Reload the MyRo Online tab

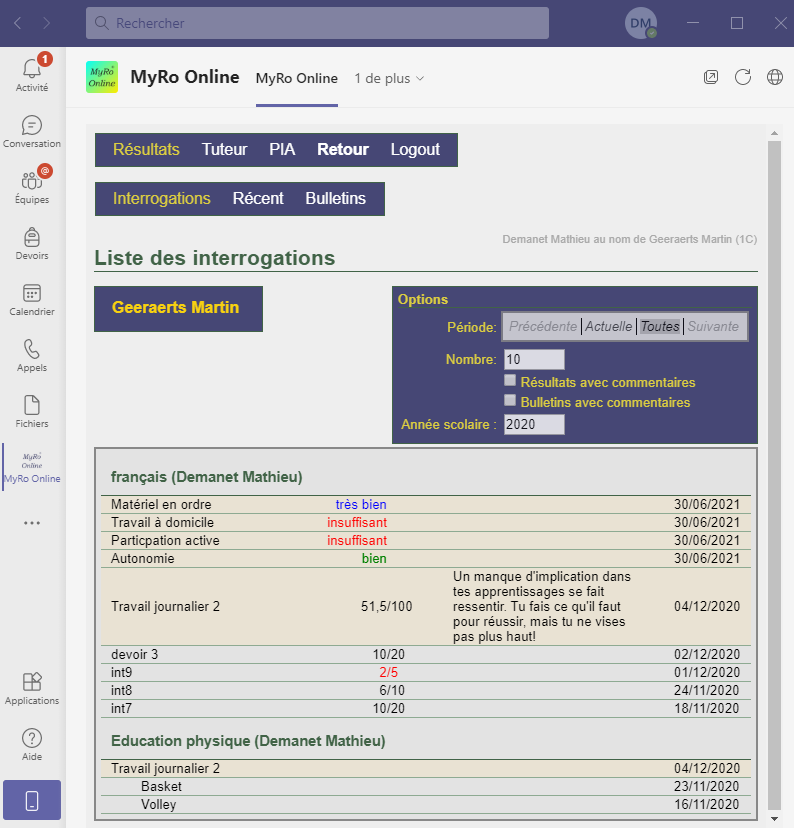click(743, 77)
